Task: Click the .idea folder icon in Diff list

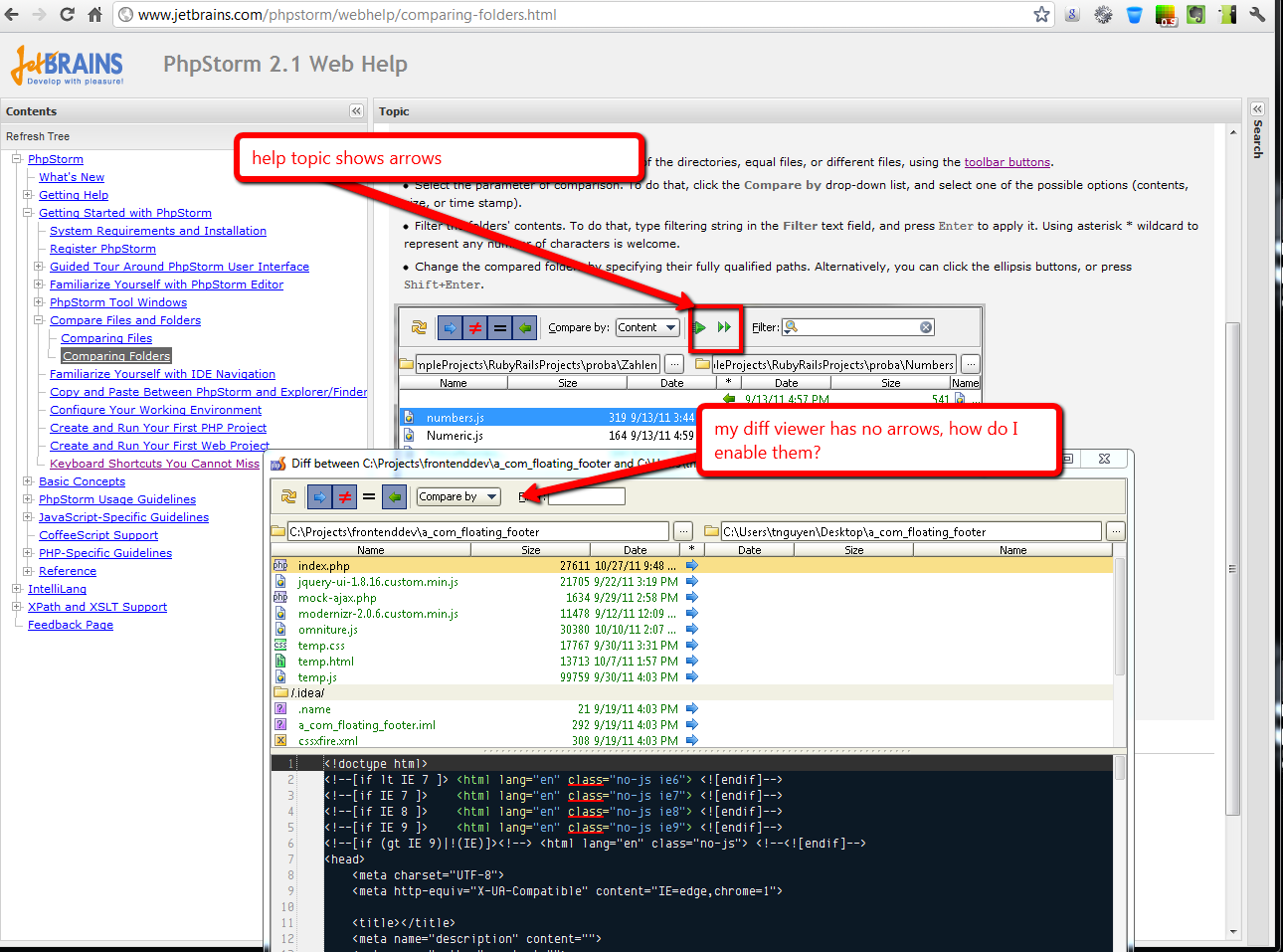Action: pyautogui.click(x=281, y=692)
